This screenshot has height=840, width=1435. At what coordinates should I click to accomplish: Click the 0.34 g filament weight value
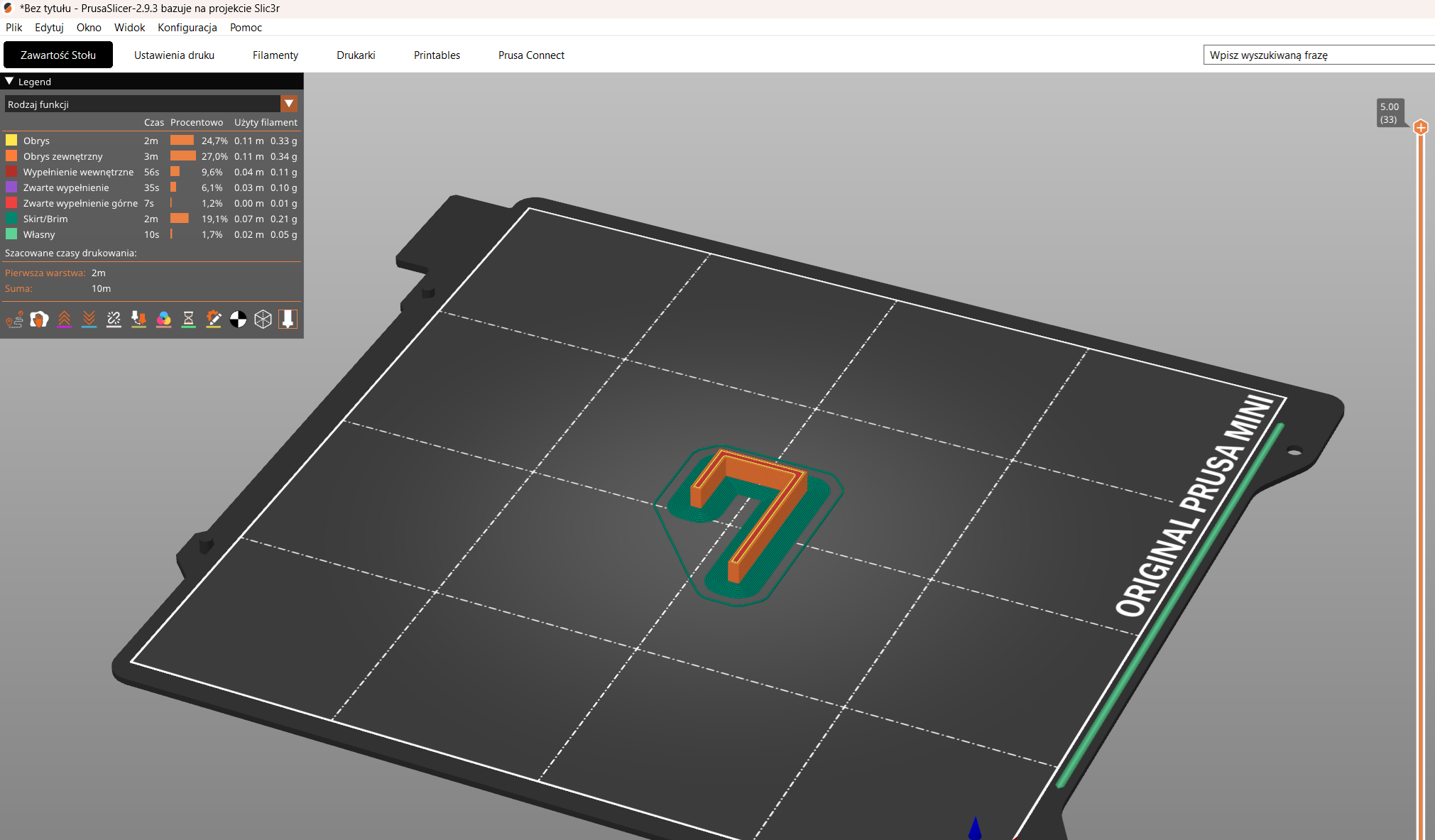tap(283, 156)
